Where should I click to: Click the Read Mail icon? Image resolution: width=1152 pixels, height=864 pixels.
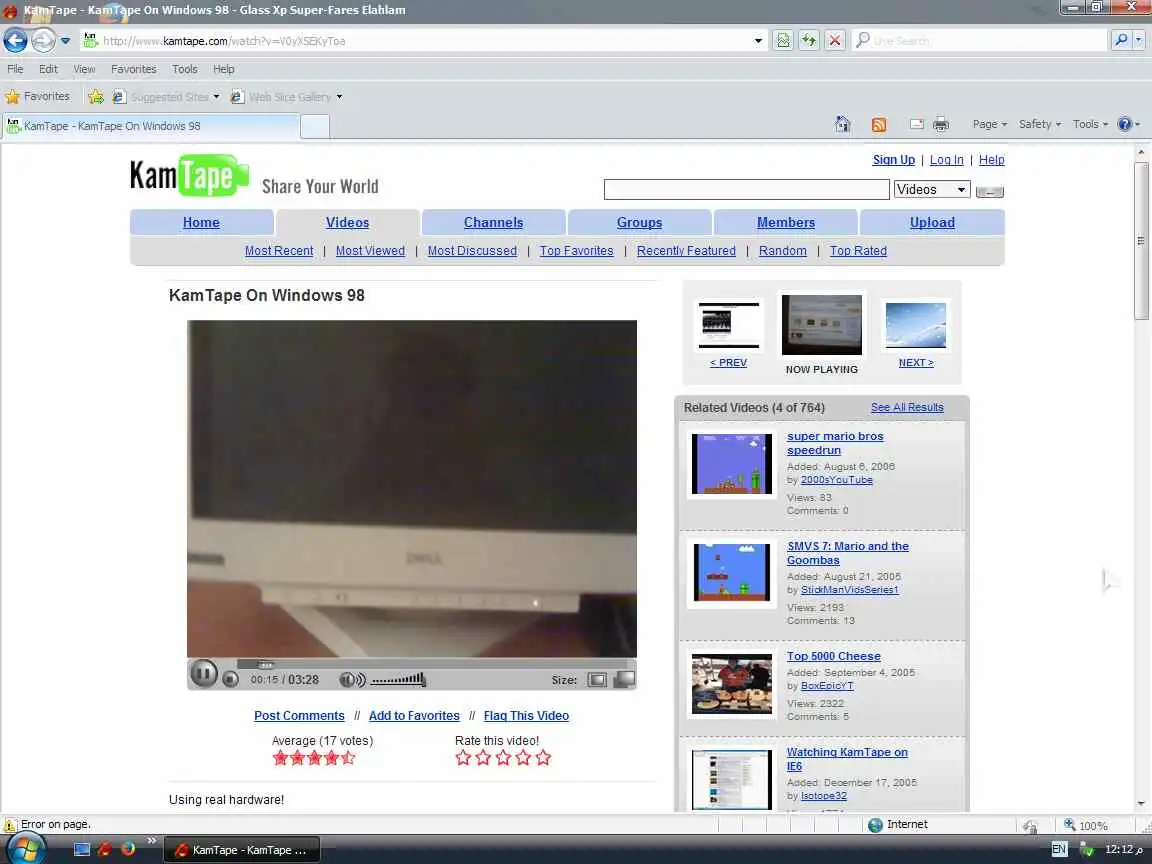click(x=916, y=124)
